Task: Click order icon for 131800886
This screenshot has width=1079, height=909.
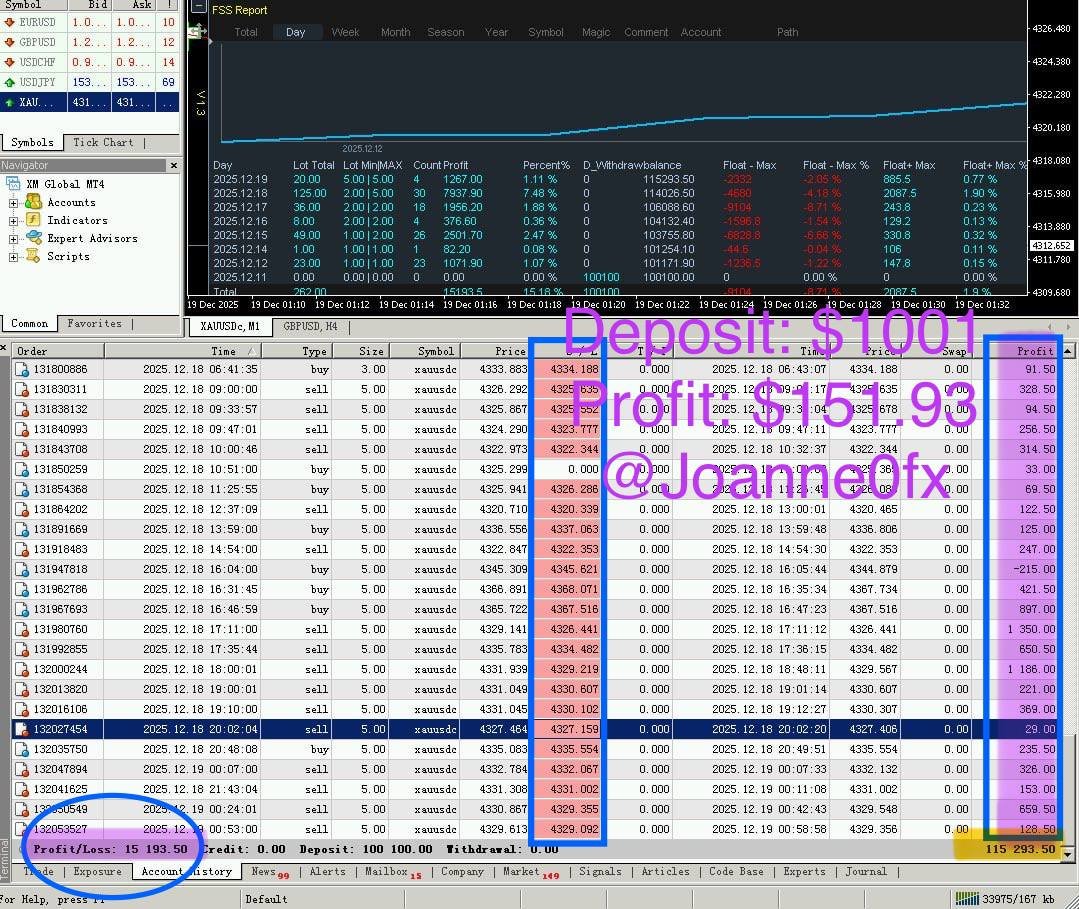Action: (22, 370)
